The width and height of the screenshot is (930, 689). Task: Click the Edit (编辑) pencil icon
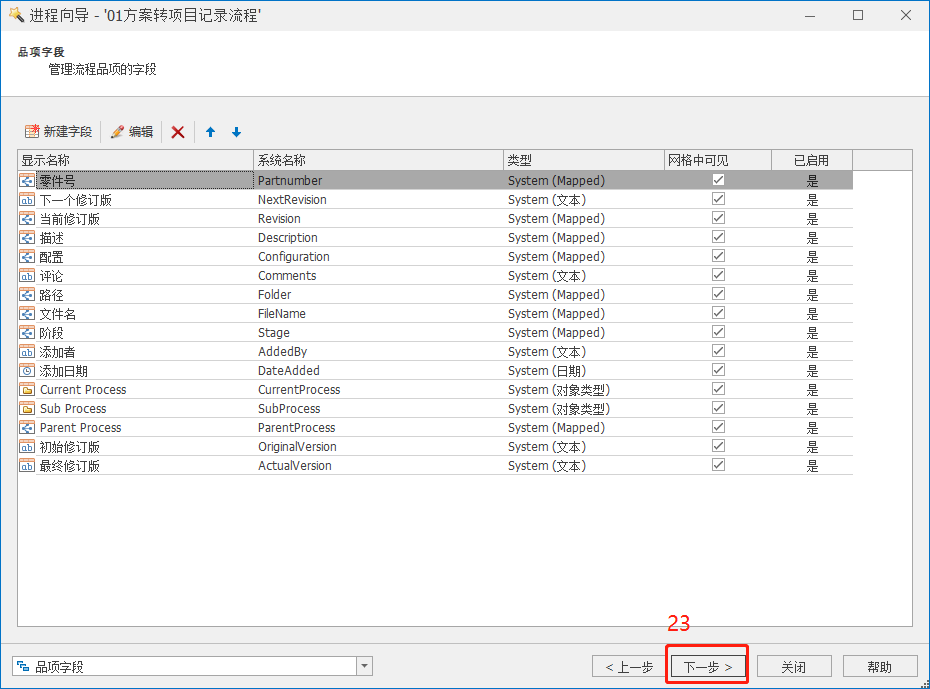(117, 132)
